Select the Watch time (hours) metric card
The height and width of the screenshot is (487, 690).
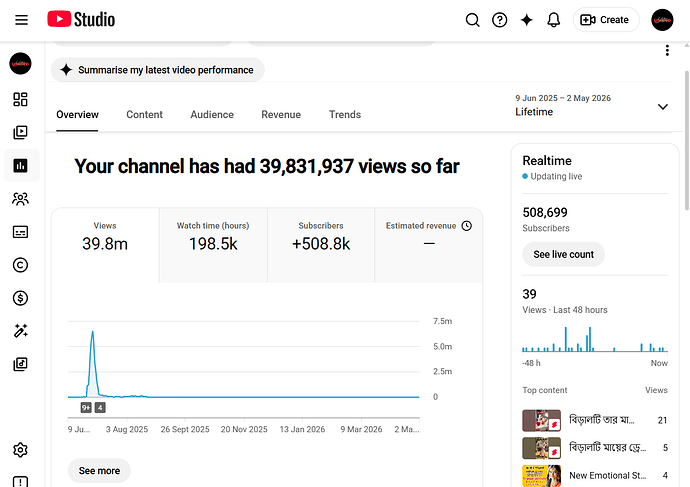point(213,245)
